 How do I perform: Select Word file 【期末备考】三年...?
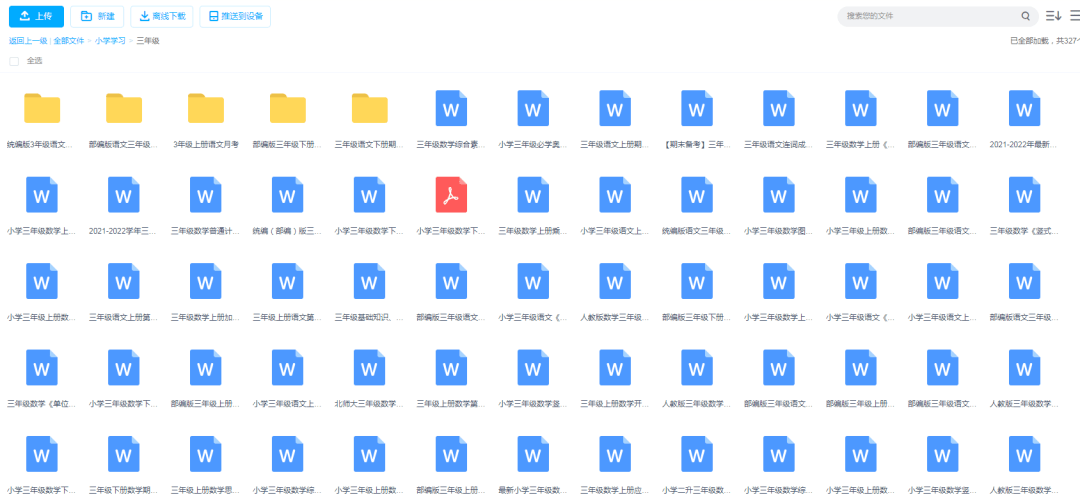(697, 108)
